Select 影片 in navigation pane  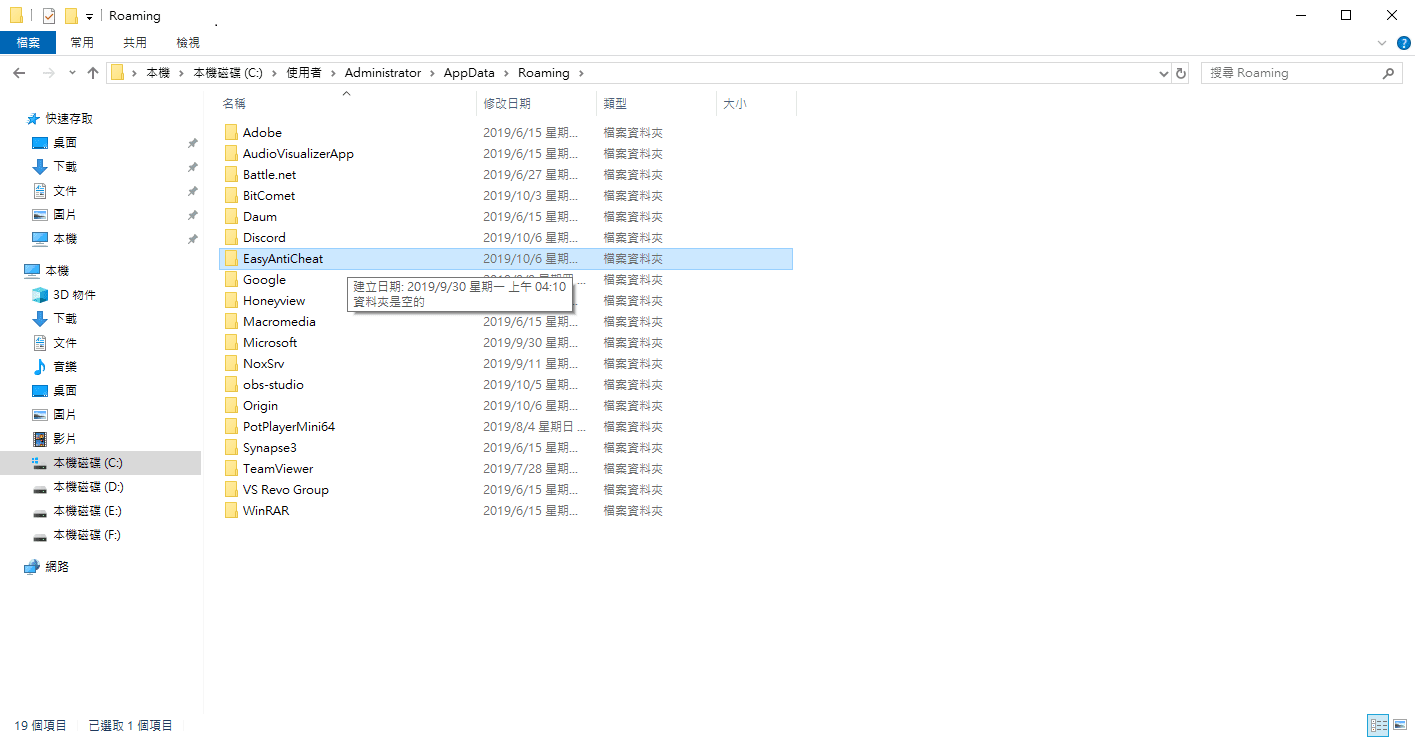point(65,439)
